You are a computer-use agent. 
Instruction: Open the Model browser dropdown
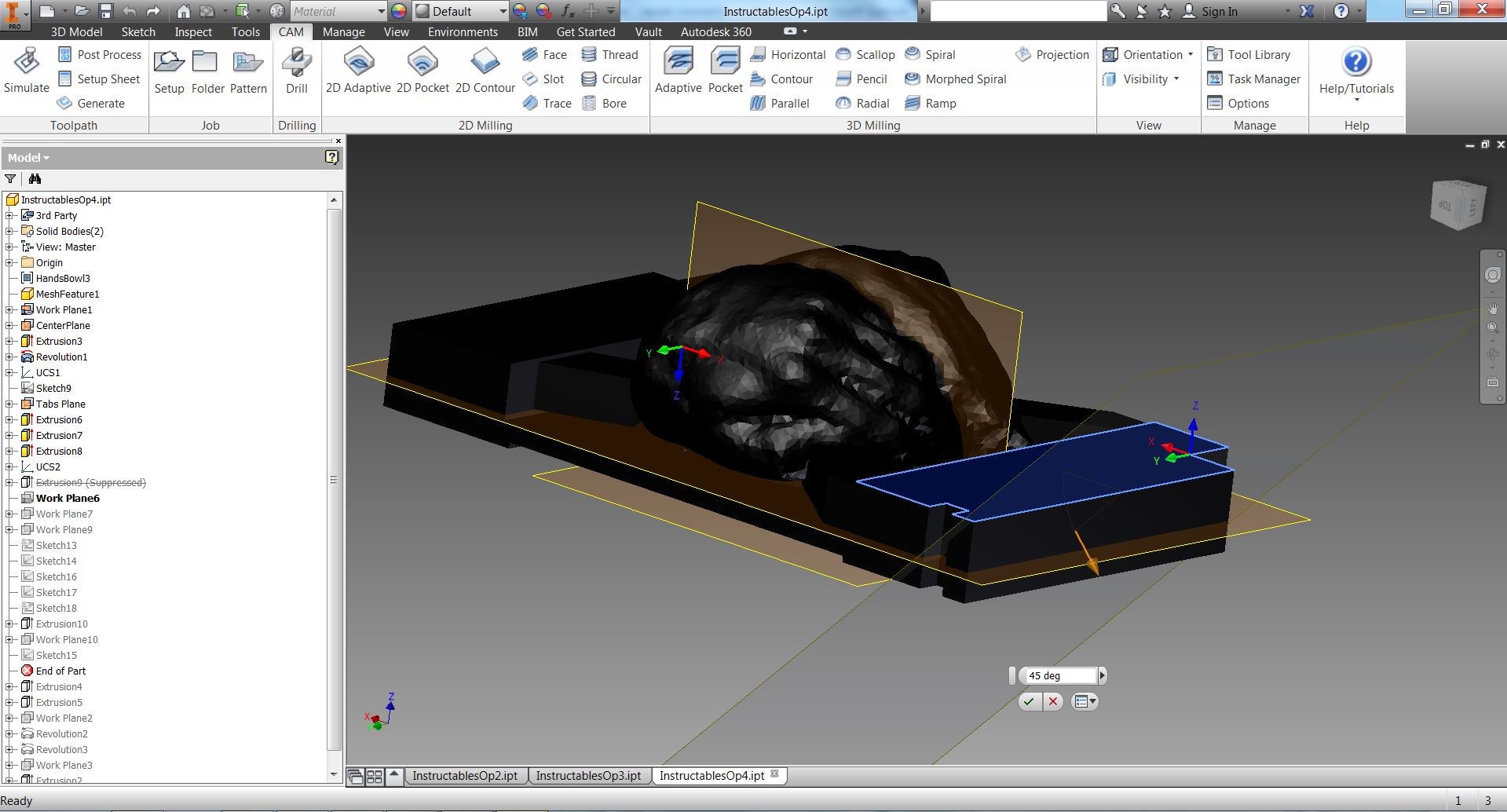(x=28, y=158)
